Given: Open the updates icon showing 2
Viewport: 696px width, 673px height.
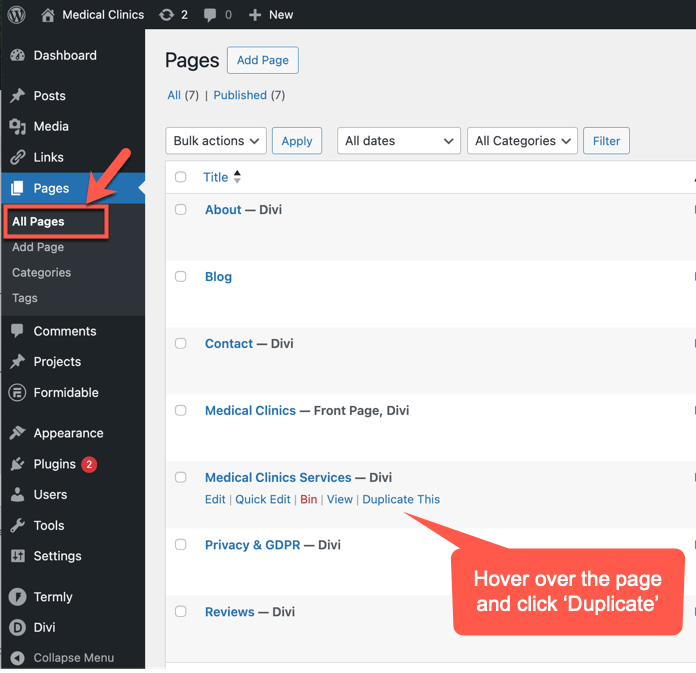Looking at the screenshot, I should pos(166,15).
